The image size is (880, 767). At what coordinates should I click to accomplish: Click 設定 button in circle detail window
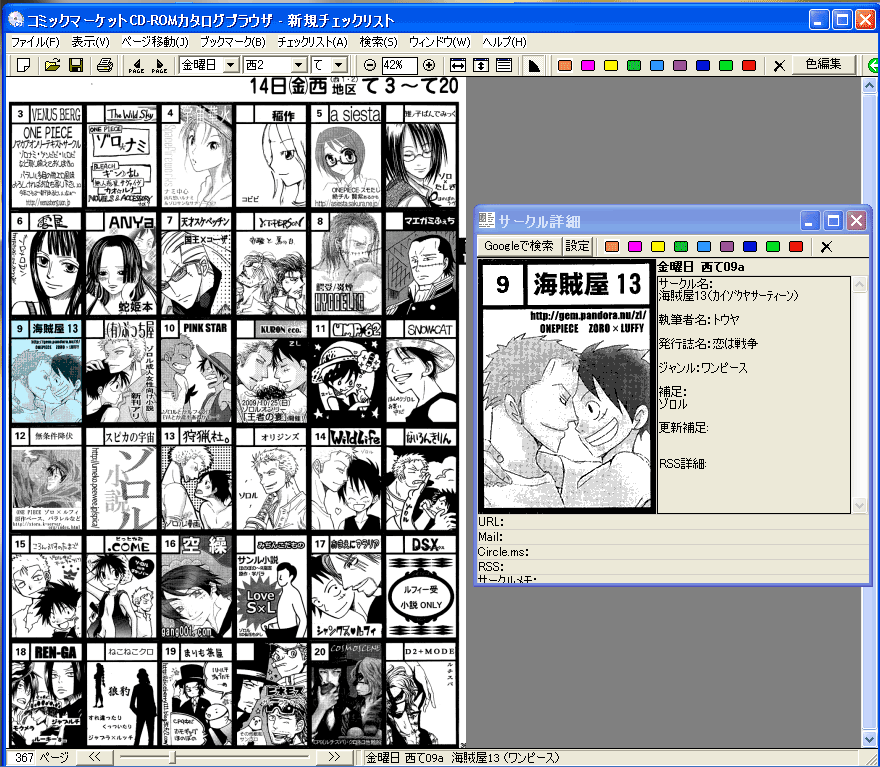(577, 246)
